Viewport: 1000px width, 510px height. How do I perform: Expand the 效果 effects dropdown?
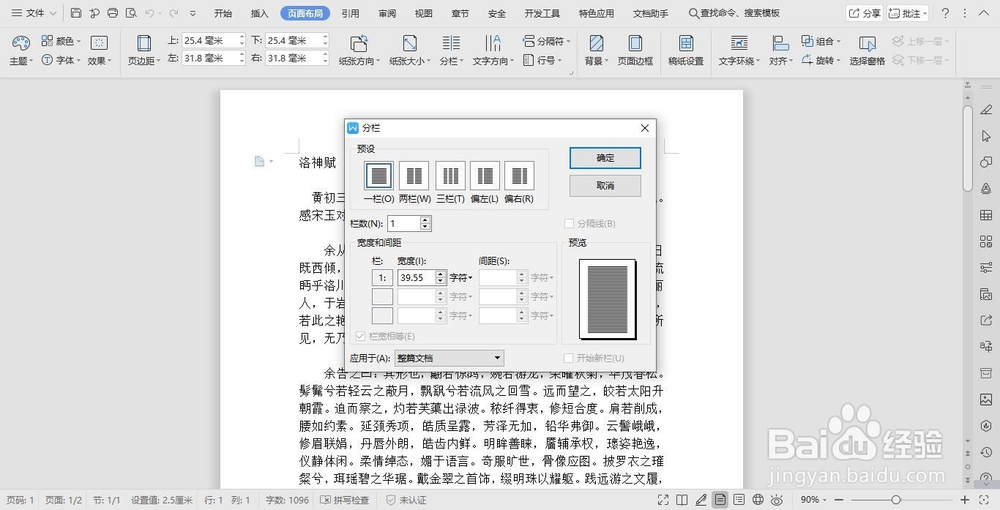click(99, 50)
